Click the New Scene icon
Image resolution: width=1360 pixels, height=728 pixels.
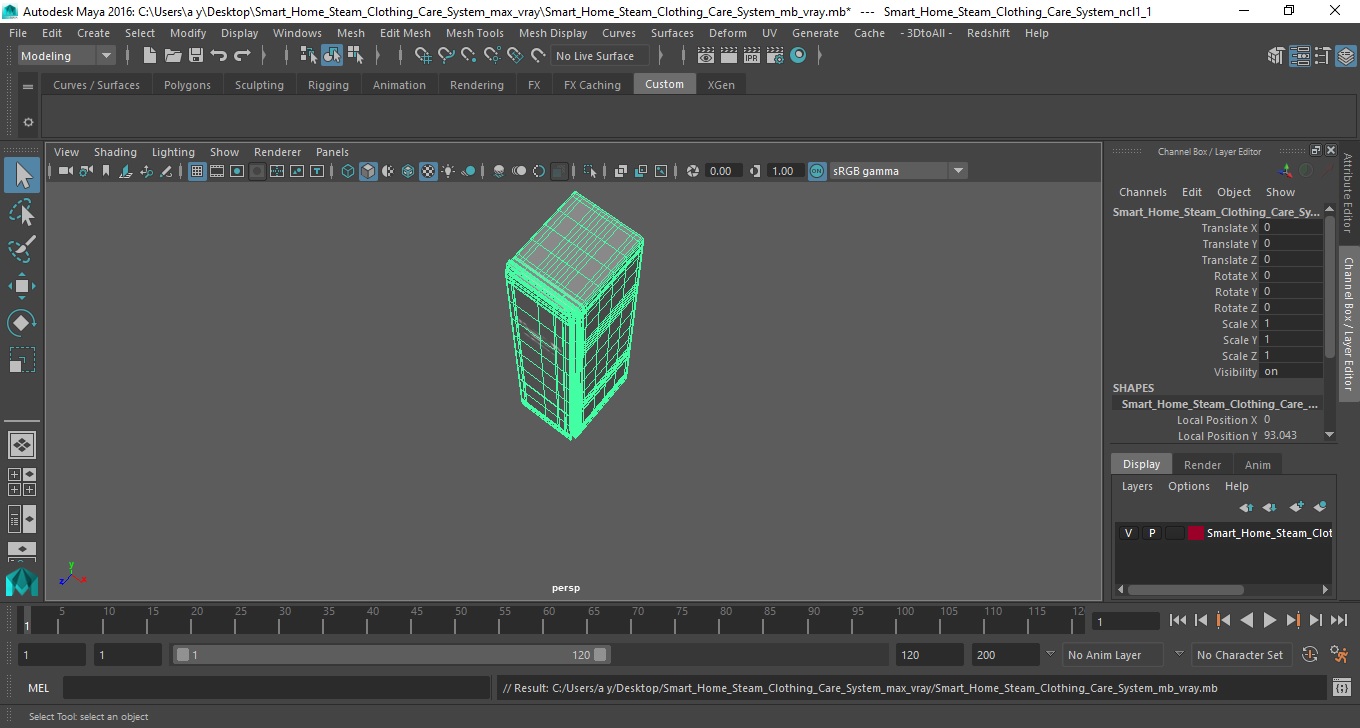point(150,56)
